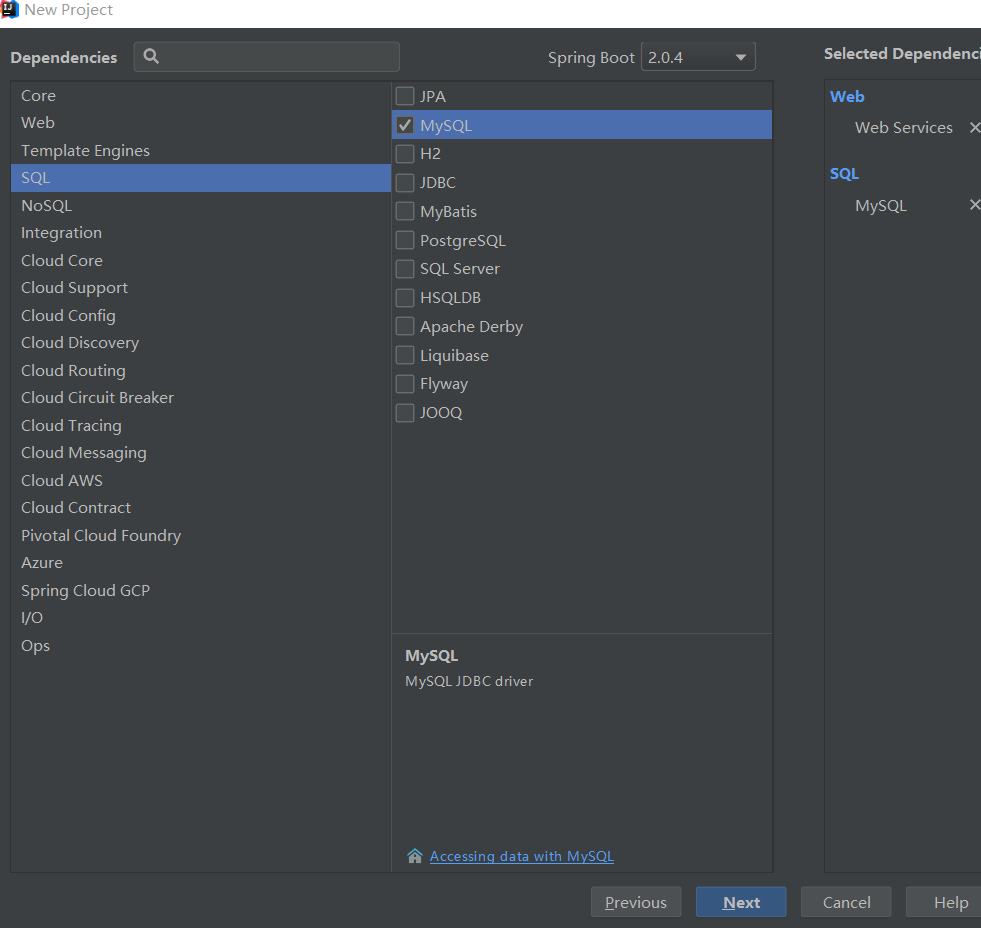Click the search magnifier icon
The height and width of the screenshot is (928, 981).
tap(151, 57)
